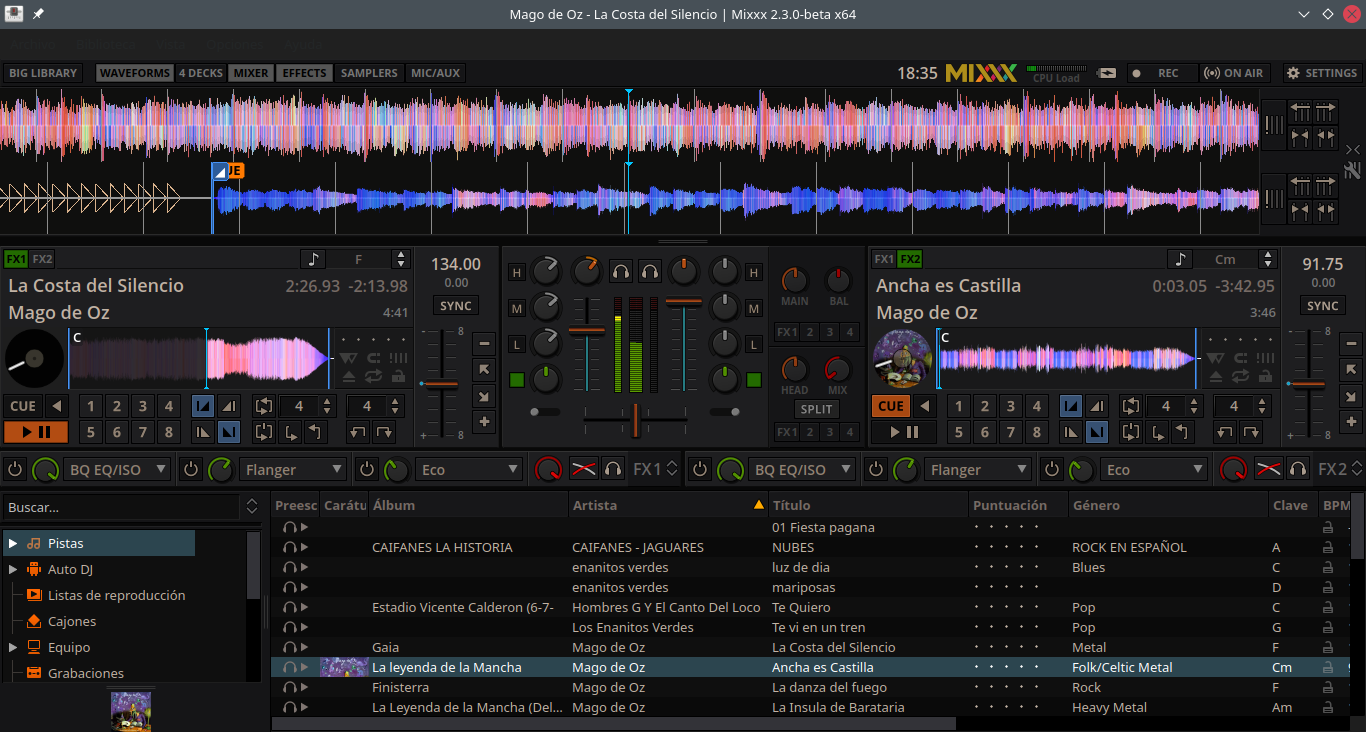The image size is (1366, 732).
Task: Toggle left deck keylock padlock icon
Action: point(398,377)
